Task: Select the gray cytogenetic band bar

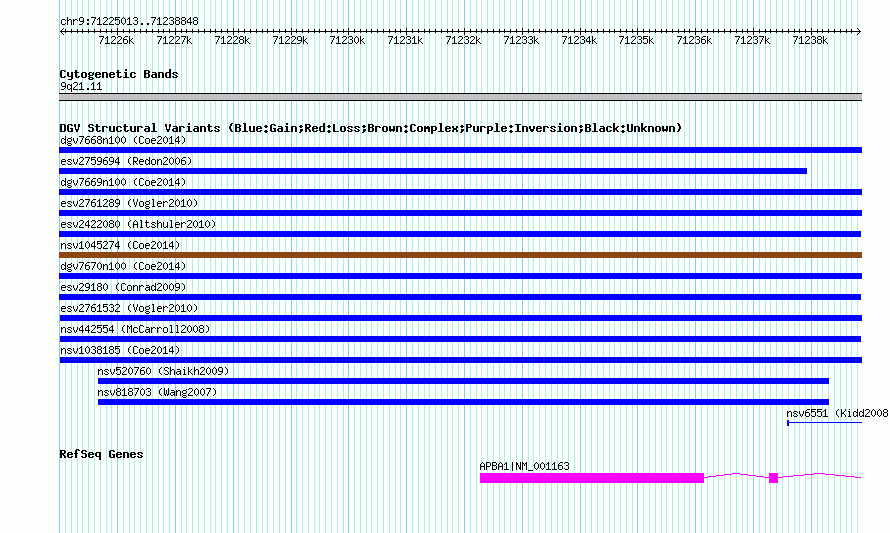Action: [460, 97]
